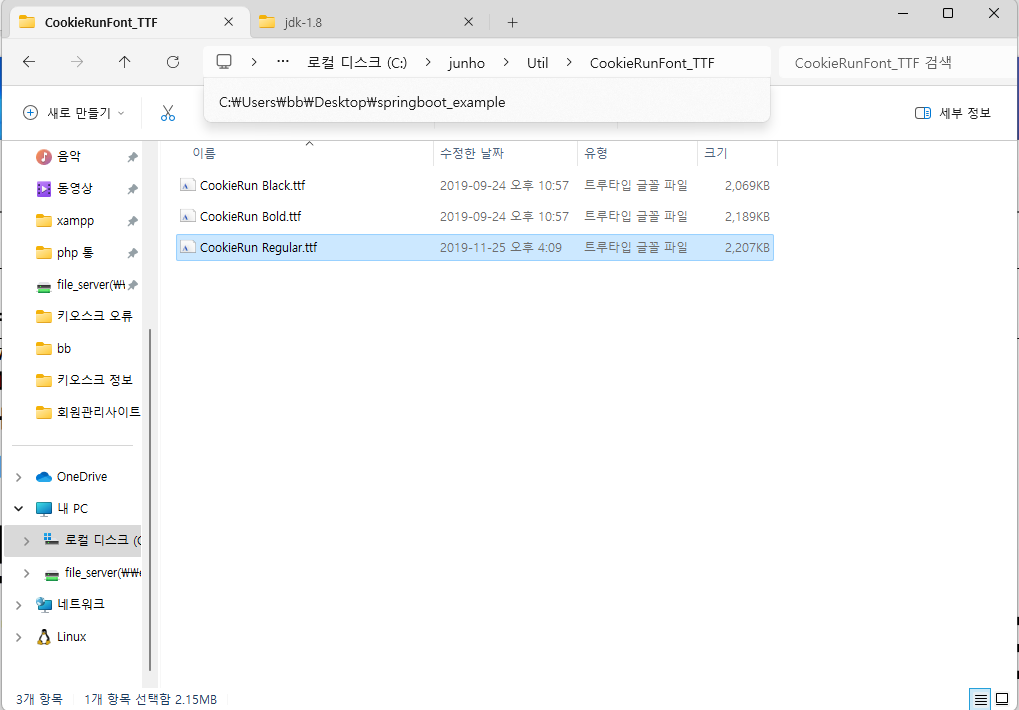
Task: Expand 로컬 디스크 under 내 PC
Action: click(27, 540)
